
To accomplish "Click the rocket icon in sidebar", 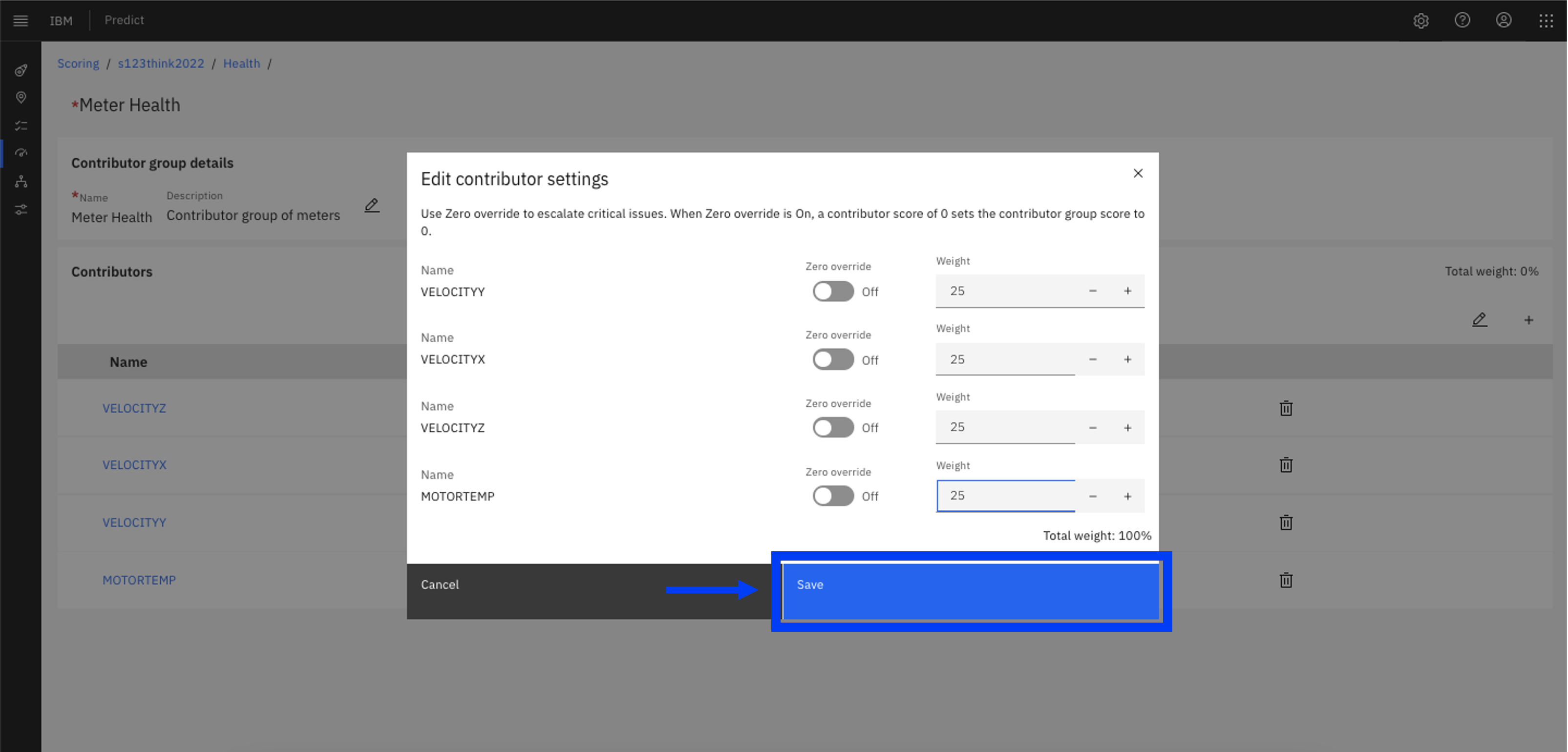I will pos(21,71).
